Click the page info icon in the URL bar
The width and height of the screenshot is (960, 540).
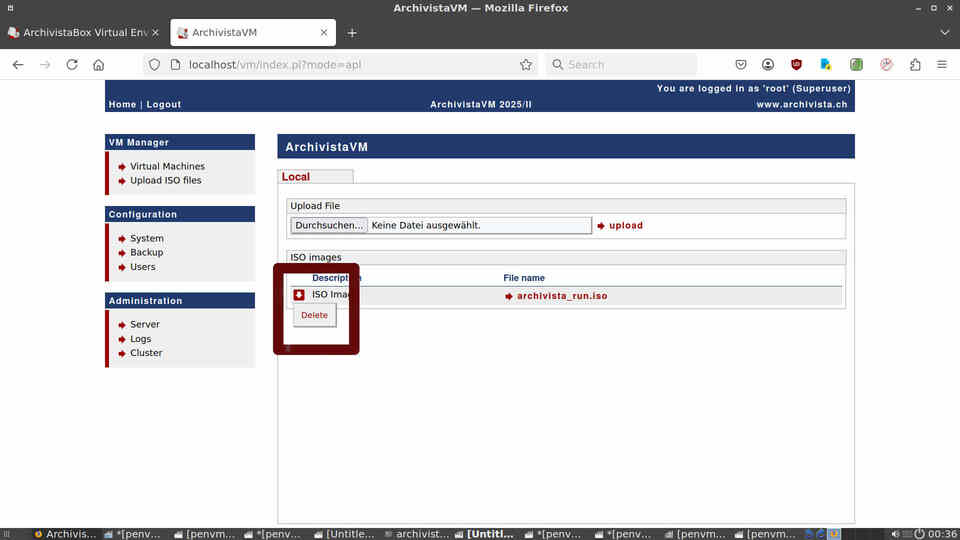[176, 64]
